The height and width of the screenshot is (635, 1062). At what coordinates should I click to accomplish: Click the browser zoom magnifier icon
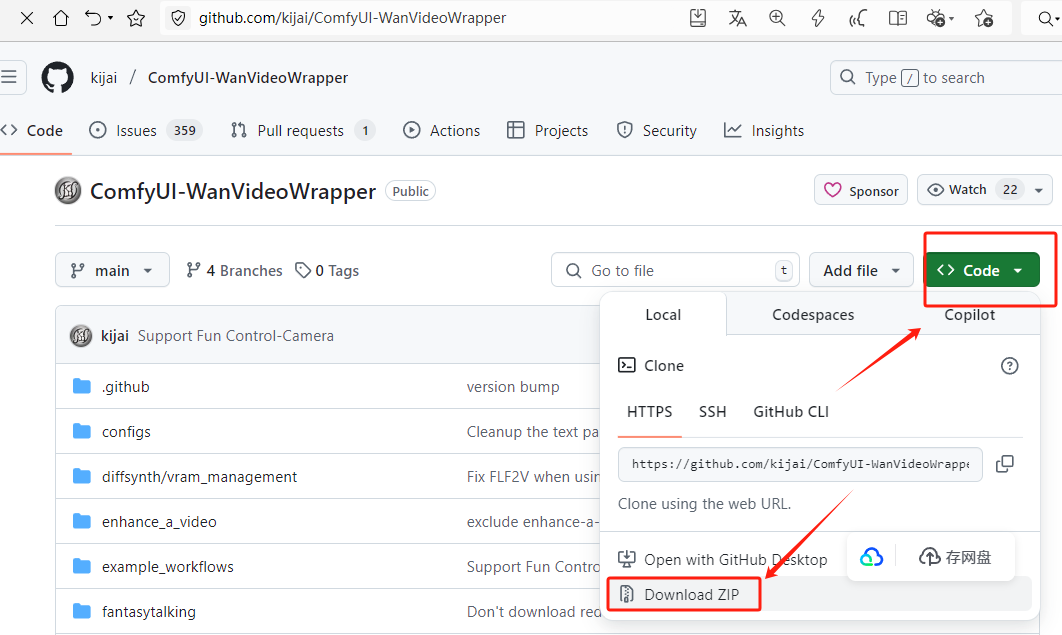[778, 18]
